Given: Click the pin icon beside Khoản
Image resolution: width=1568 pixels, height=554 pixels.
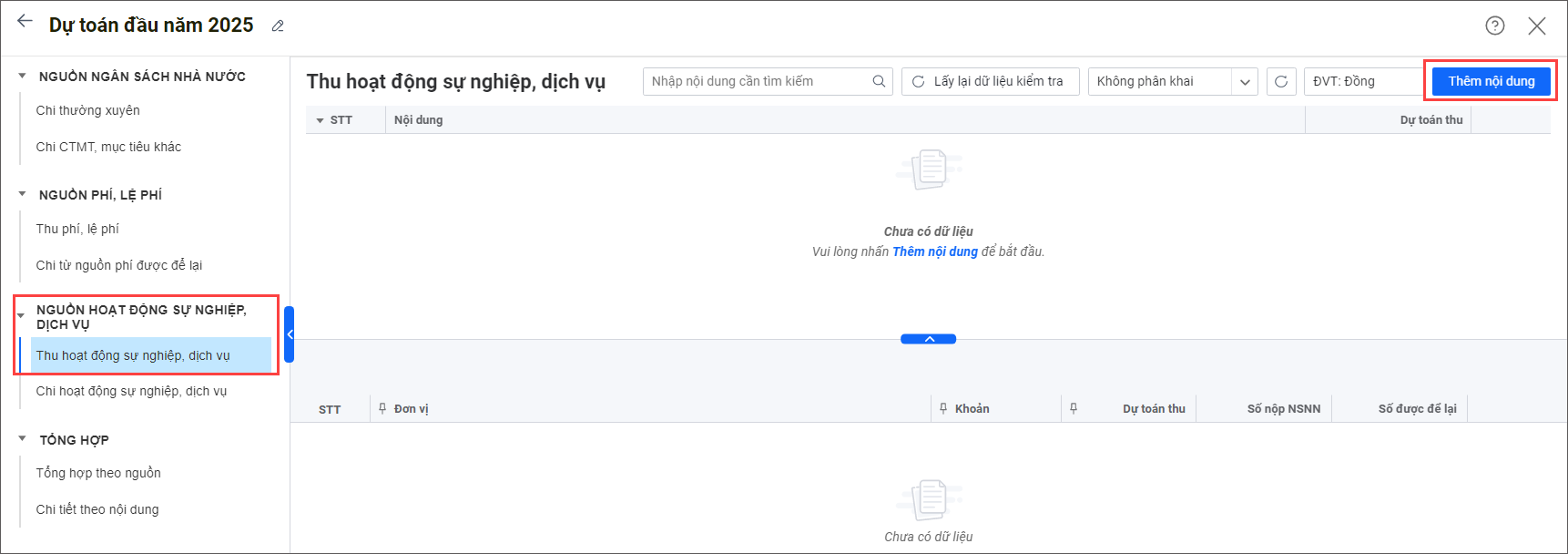Looking at the screenshot, I should pyautogui.click(x=943, y=408).
